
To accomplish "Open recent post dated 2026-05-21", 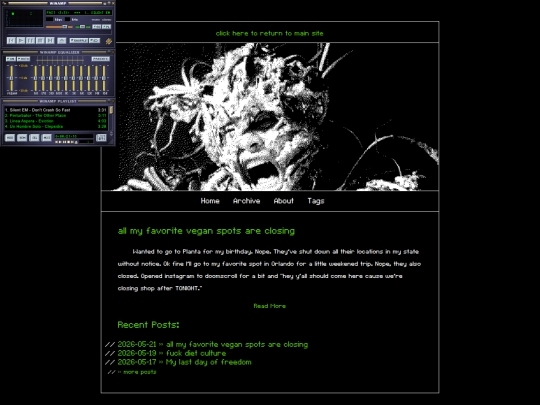I will [213, 344].
